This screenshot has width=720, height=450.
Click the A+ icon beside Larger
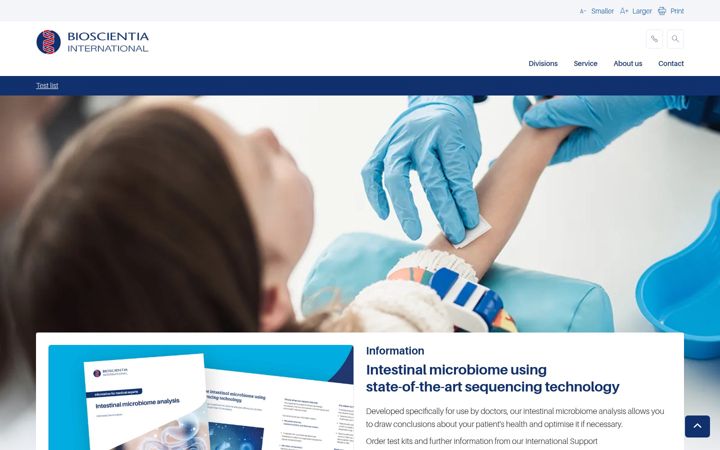[624, 11]
